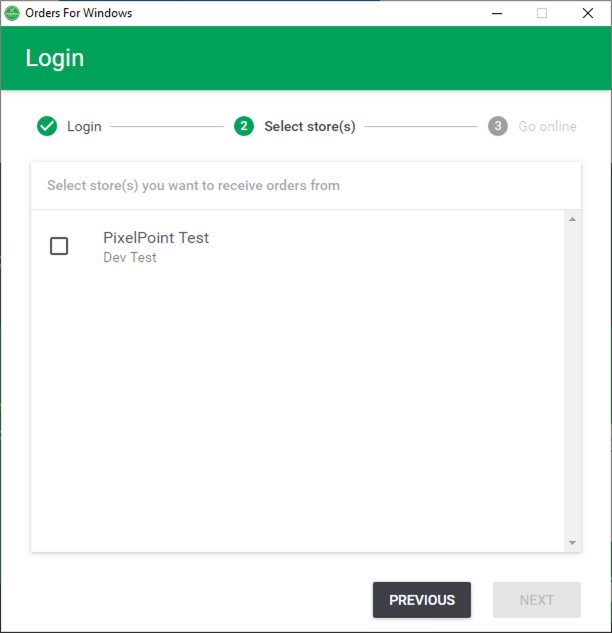This screenshot has height=633, width=612.
Task: Click the Orders For Windows app logo
Action: (x=12, y=13)
